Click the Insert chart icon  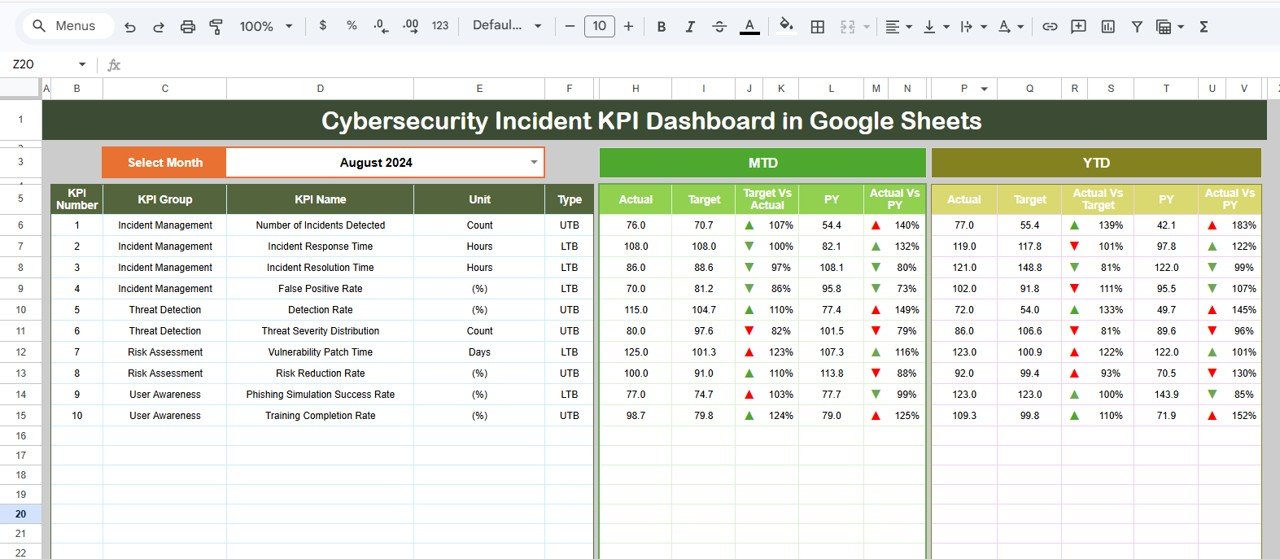[1108, 27]
